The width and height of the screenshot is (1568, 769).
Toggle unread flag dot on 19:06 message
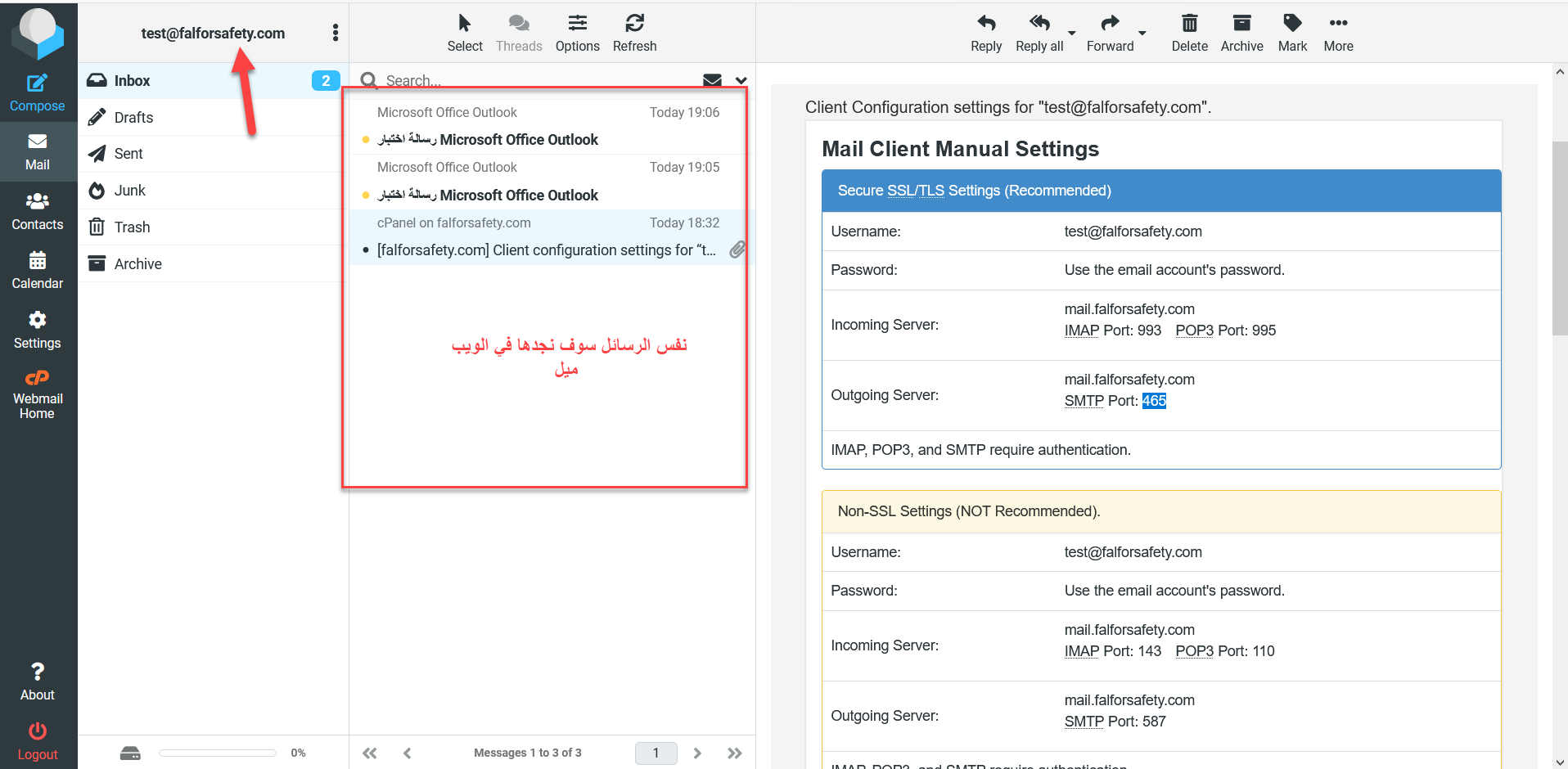(365, 140)
